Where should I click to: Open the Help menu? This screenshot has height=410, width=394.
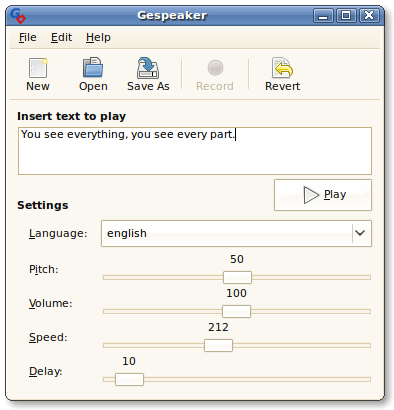(x=98, y=37)
